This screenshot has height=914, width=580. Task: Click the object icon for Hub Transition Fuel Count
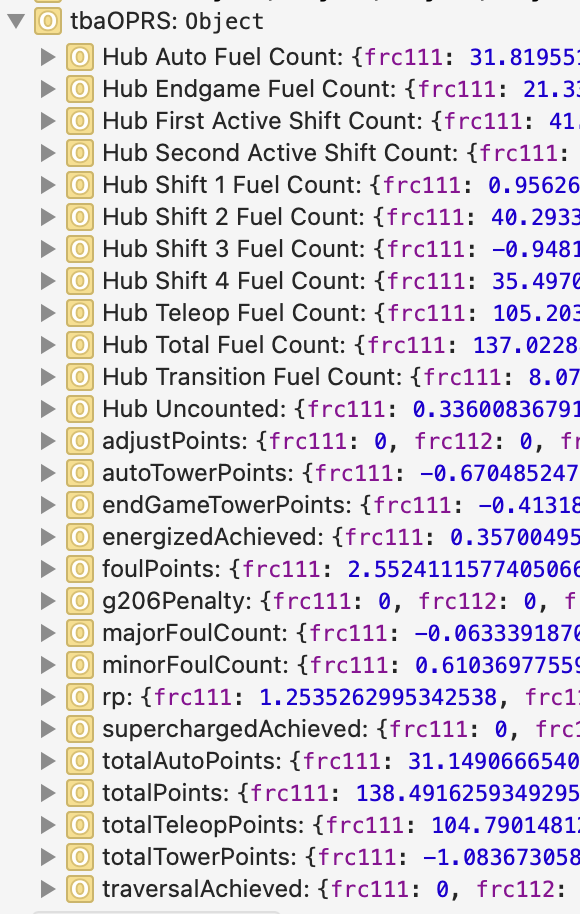click(x=80, y=377)
